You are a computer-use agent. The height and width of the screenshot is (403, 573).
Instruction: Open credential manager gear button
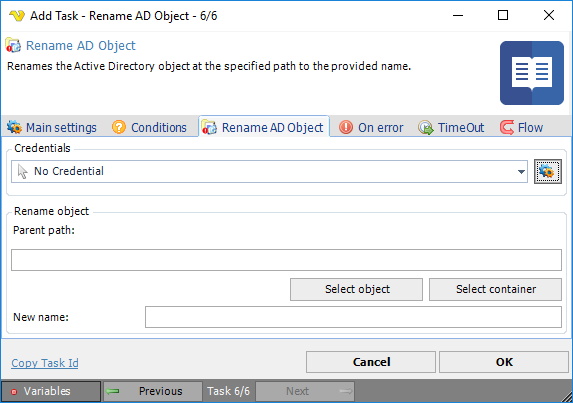coord(547,171)
